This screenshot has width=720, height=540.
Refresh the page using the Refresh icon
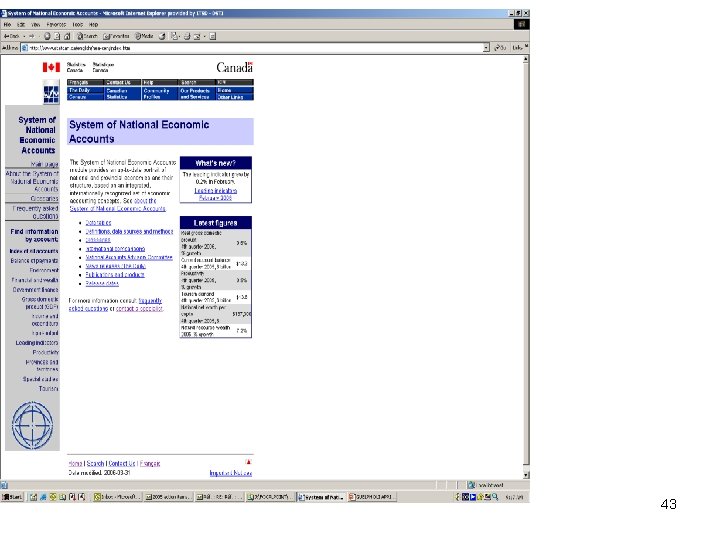point(57,36)
